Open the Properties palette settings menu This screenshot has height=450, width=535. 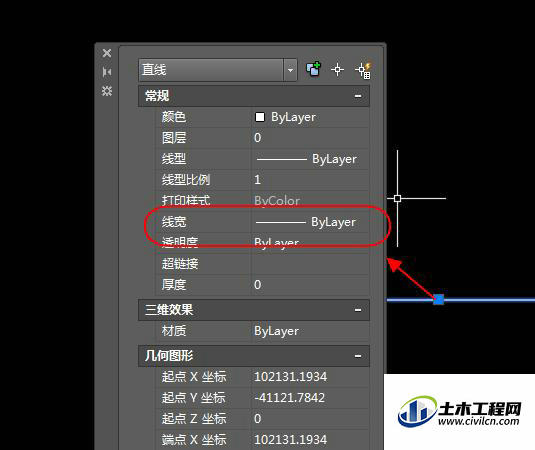click(x=107, y=91)
